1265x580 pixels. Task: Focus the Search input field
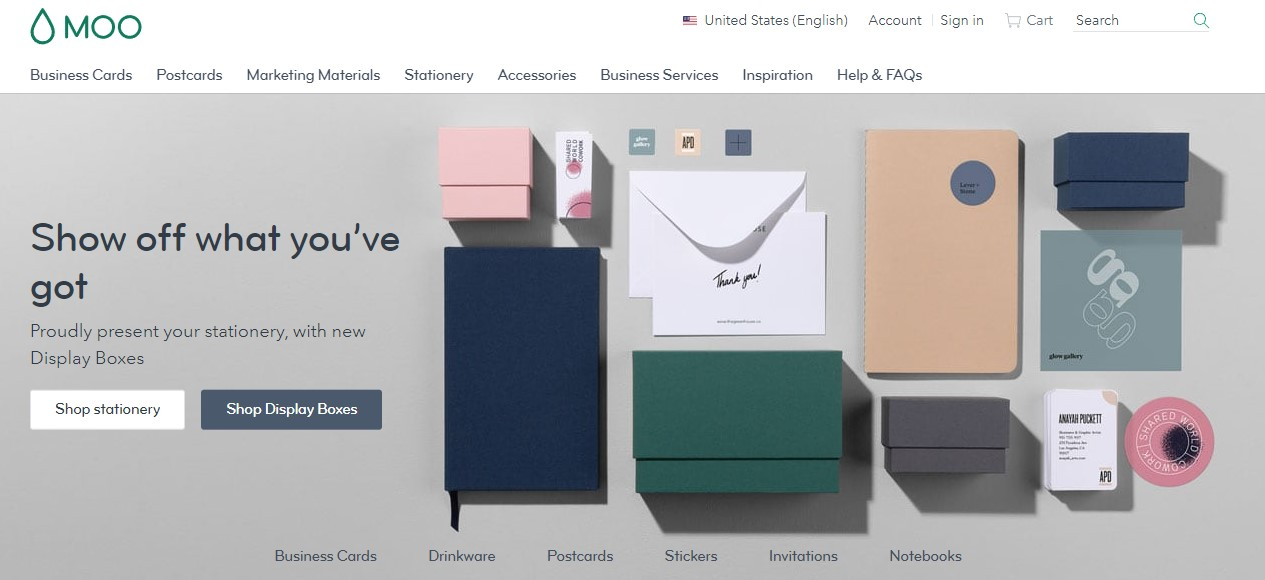(x=1130, y=20)
